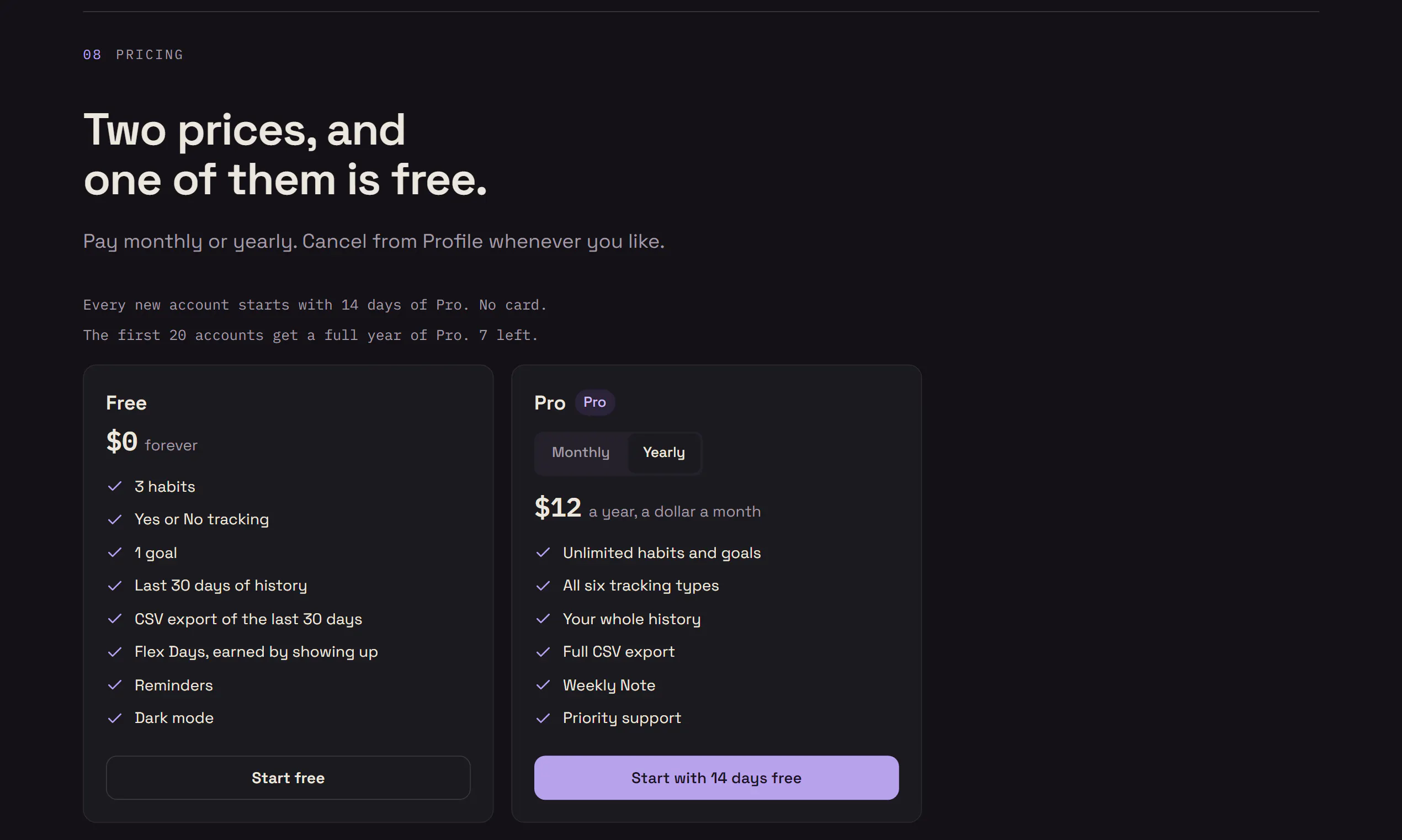Click the checkmark next to Full CSV export
Image resolution: width=1402 pixels, height=840 pixels.
click(543, 651)
